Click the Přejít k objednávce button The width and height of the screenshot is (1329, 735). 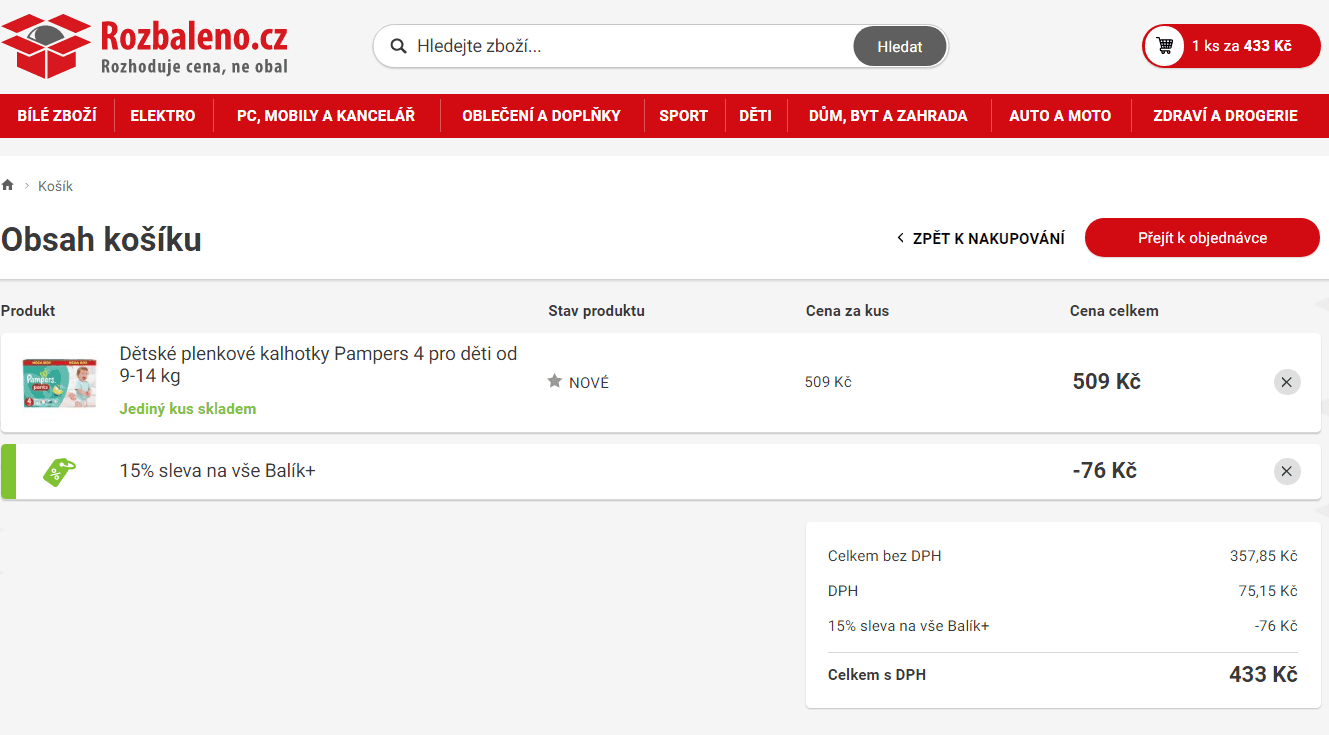tap(1201, 238)
